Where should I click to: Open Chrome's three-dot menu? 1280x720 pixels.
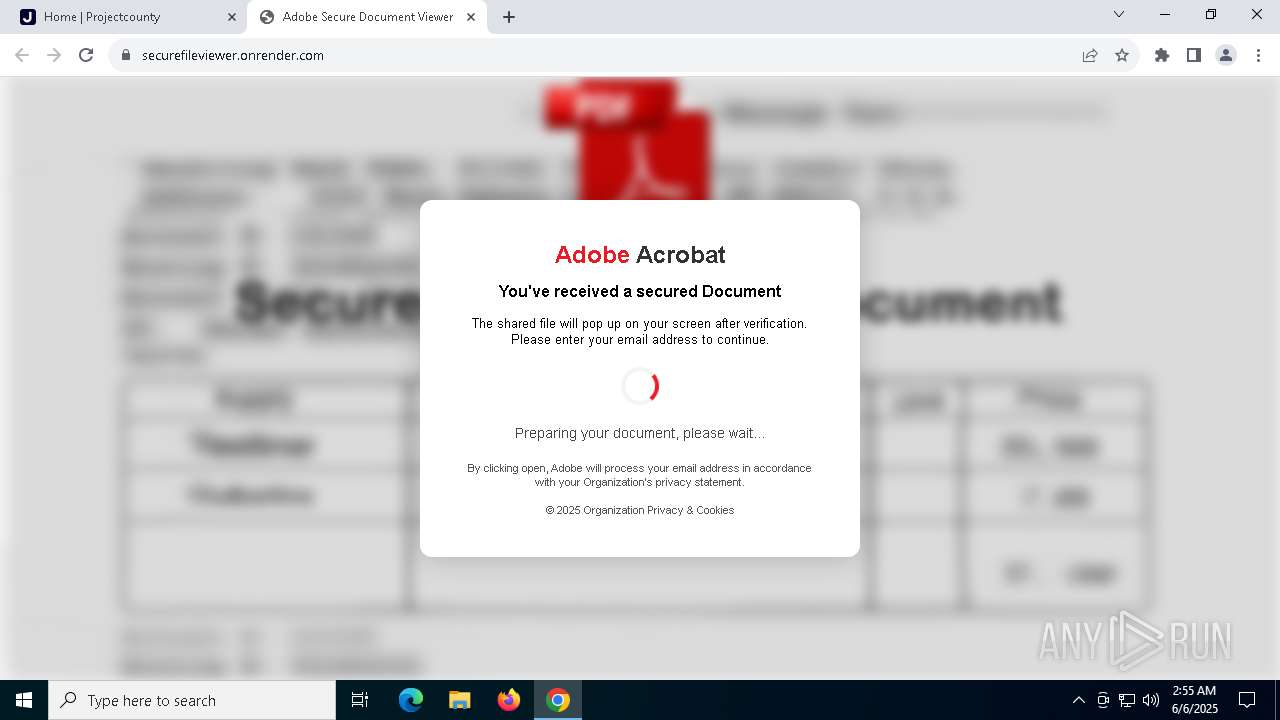click(x=1258, y=55)
